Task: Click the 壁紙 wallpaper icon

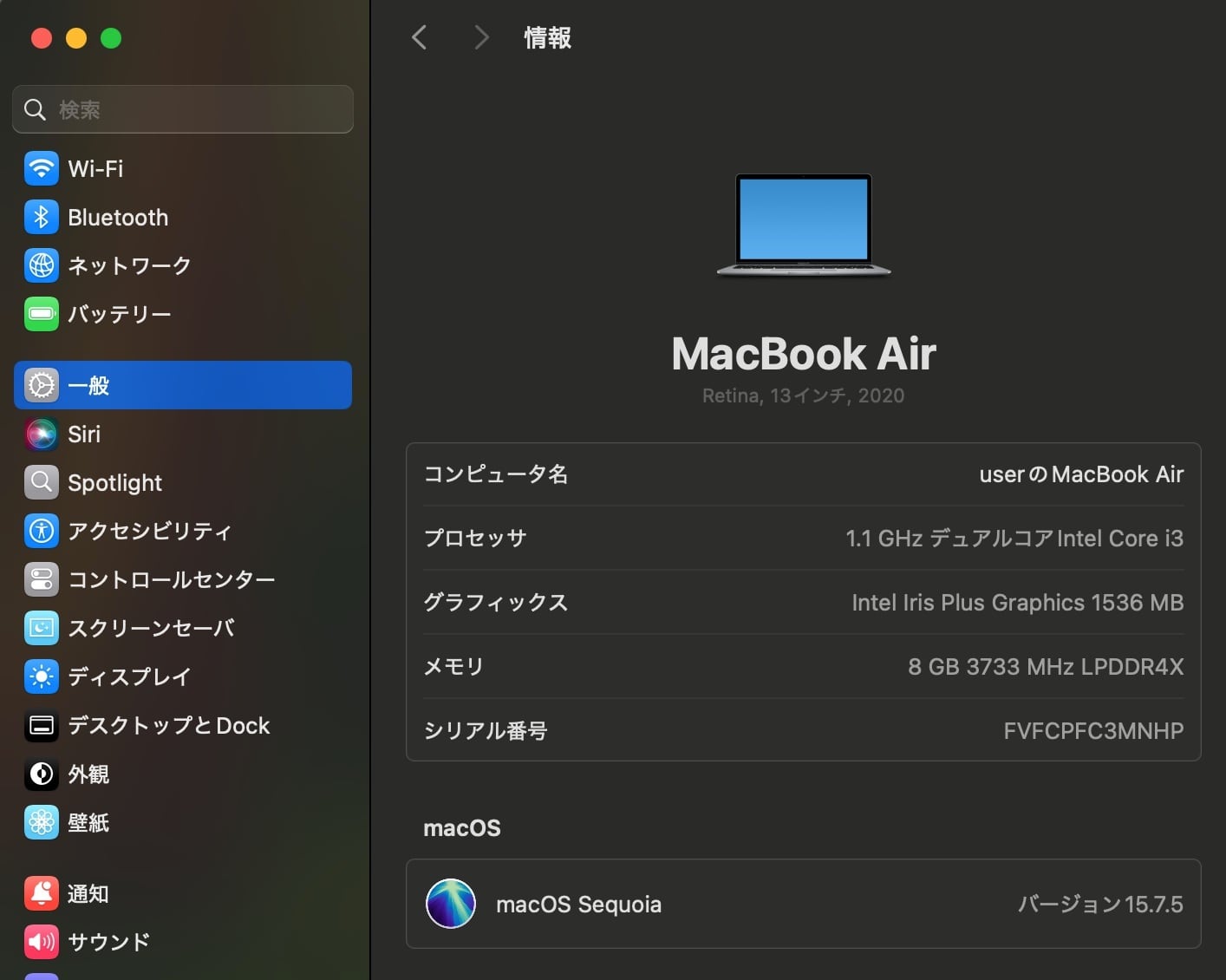Action: pos(42,822)
